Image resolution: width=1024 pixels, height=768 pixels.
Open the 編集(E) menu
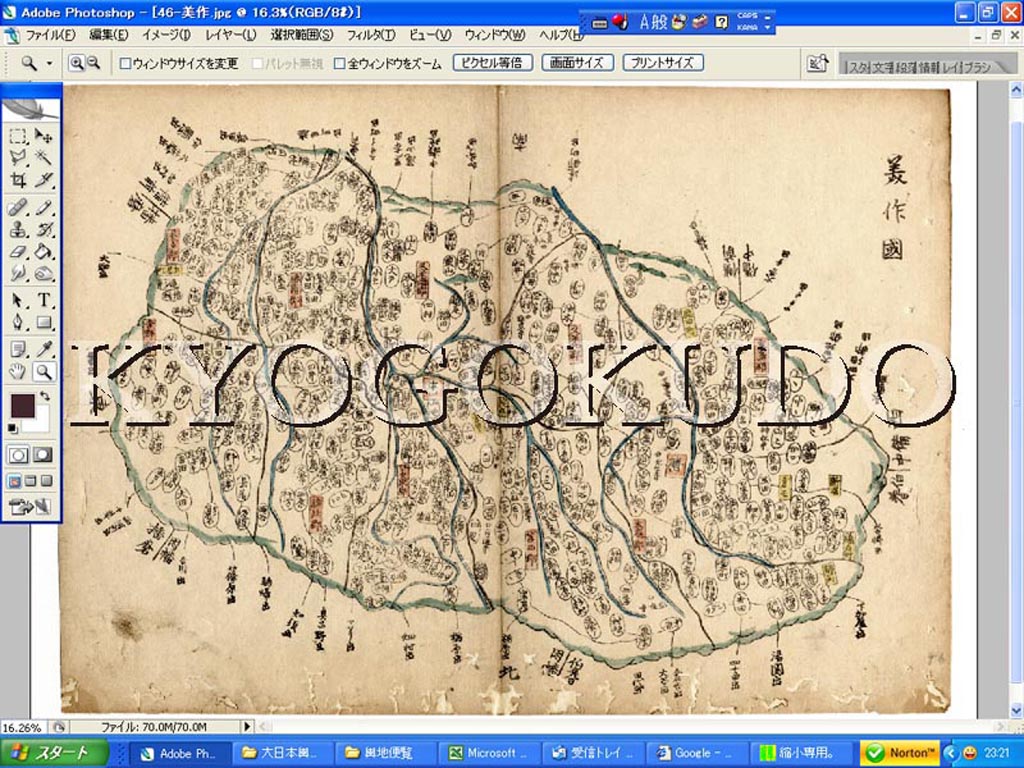(x=108, y=35)
